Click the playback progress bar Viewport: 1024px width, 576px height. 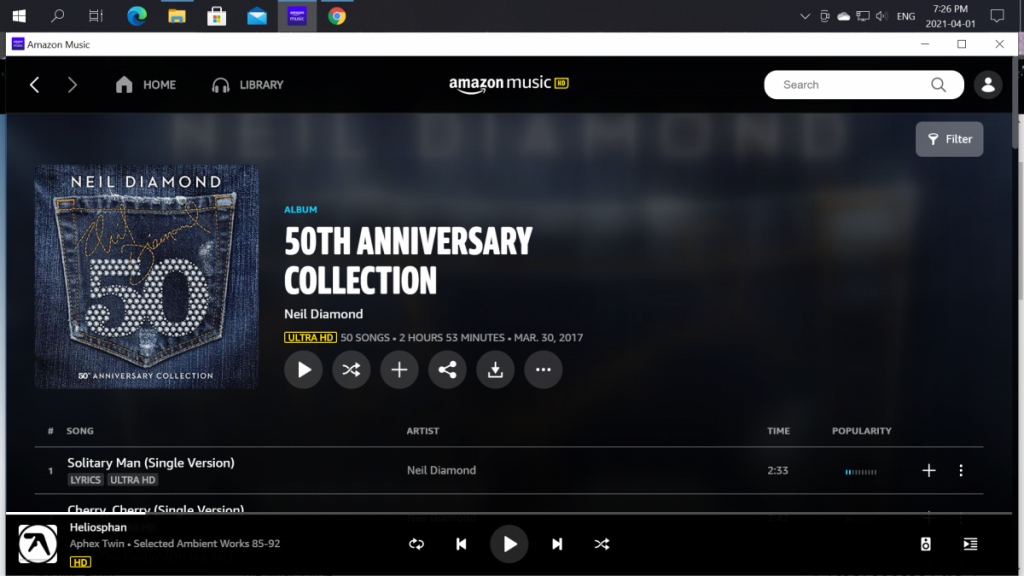[x=509, y=514]
